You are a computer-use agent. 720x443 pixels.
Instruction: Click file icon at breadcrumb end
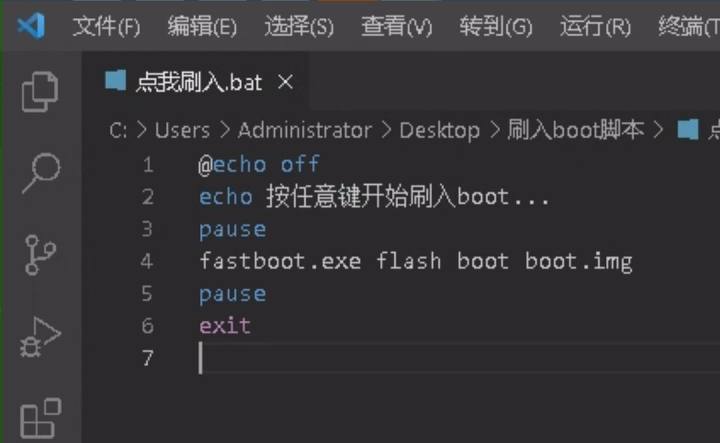688,129
